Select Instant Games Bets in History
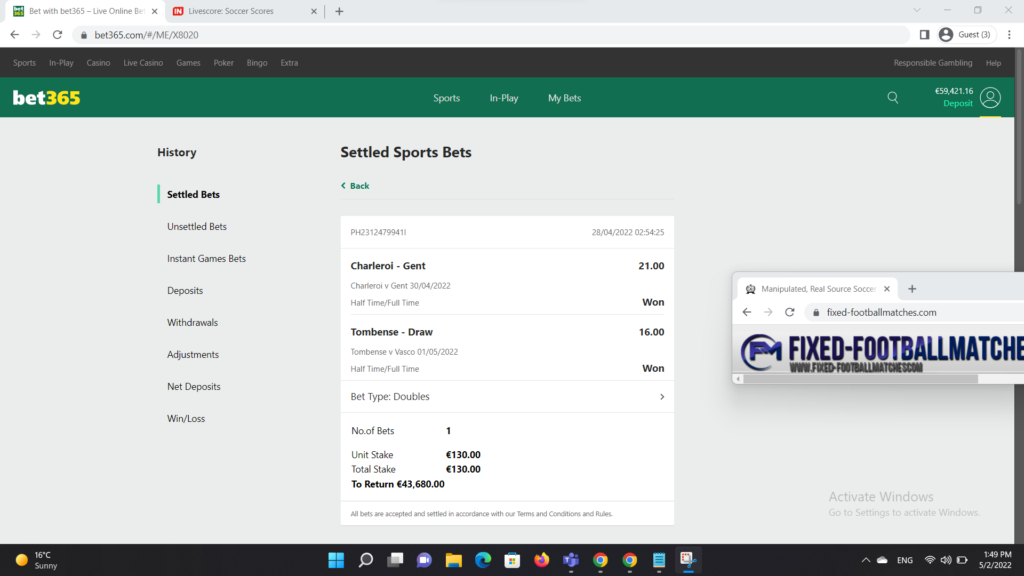 [206, 258]
